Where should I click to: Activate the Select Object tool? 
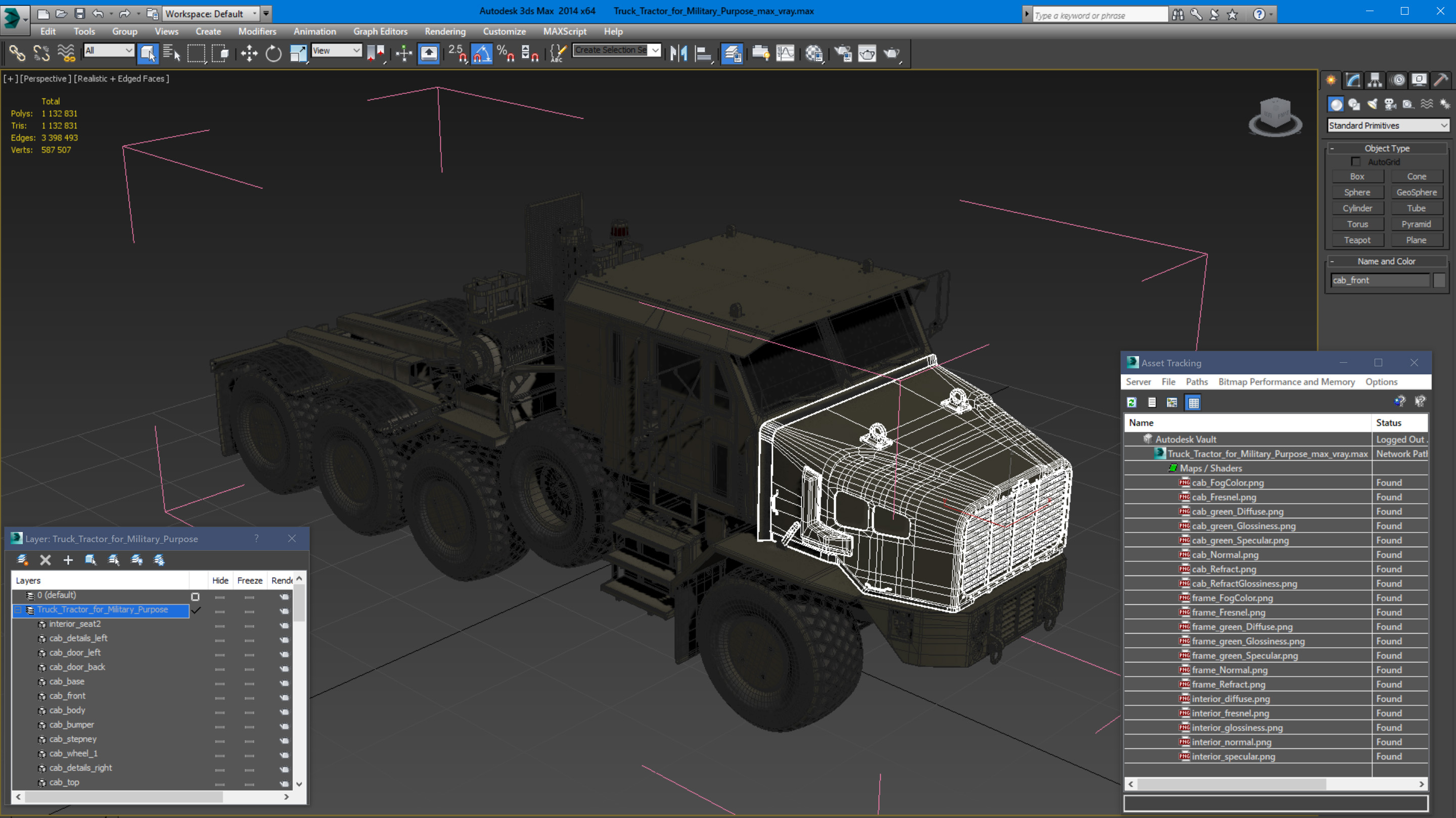tap(148, 53)
